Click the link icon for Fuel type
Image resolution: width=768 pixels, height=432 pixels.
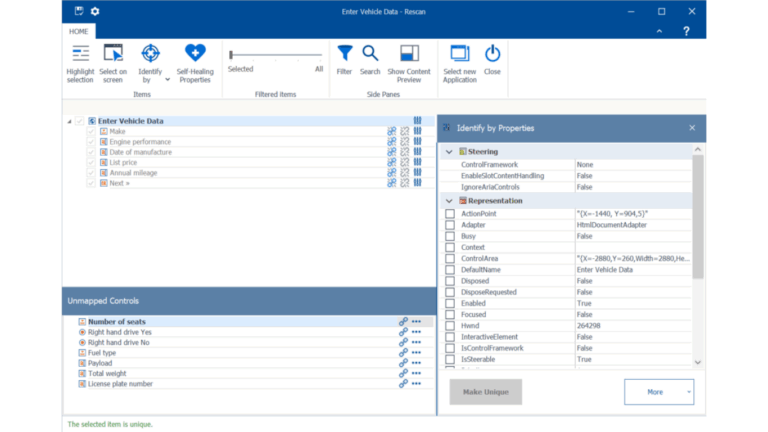click(x=403, y=353)
